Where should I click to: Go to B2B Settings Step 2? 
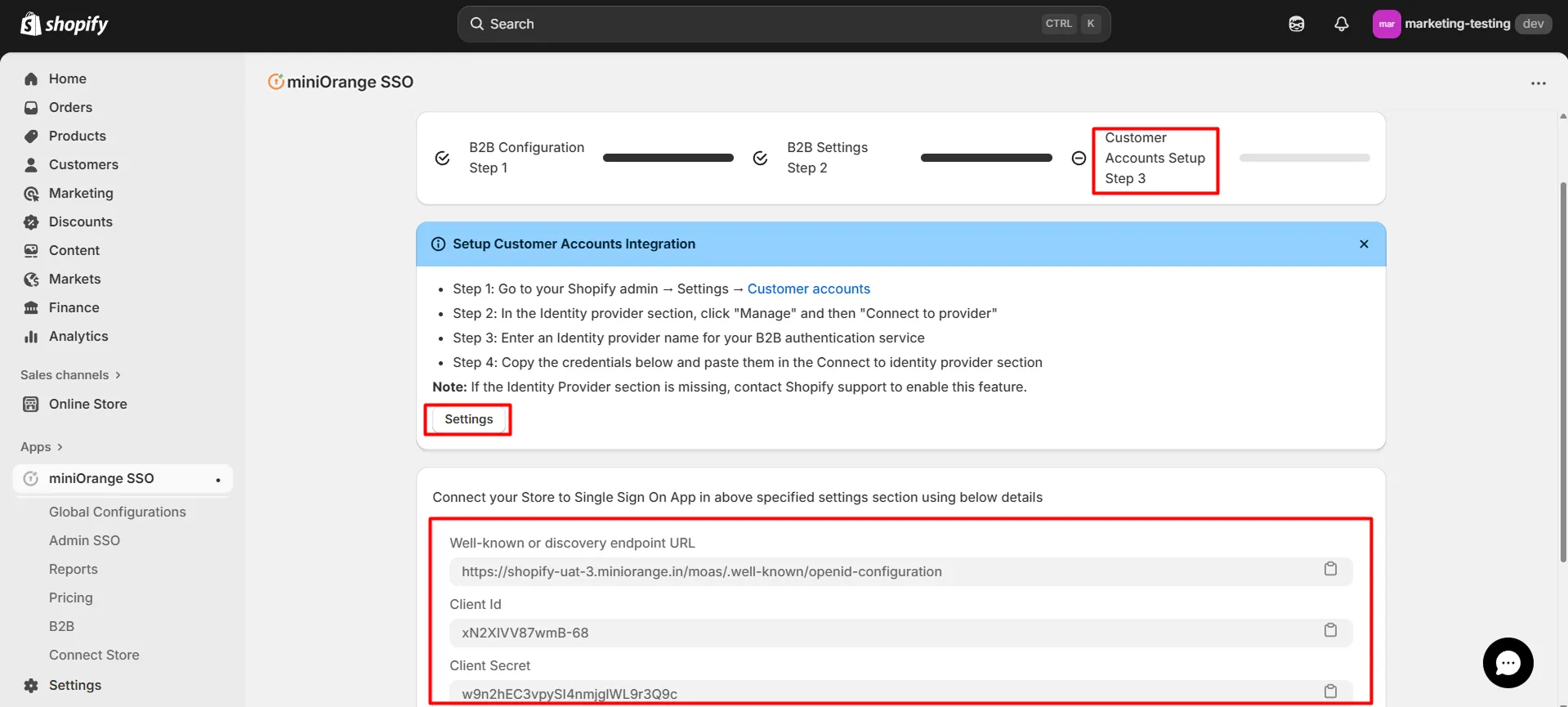[827, 158]
